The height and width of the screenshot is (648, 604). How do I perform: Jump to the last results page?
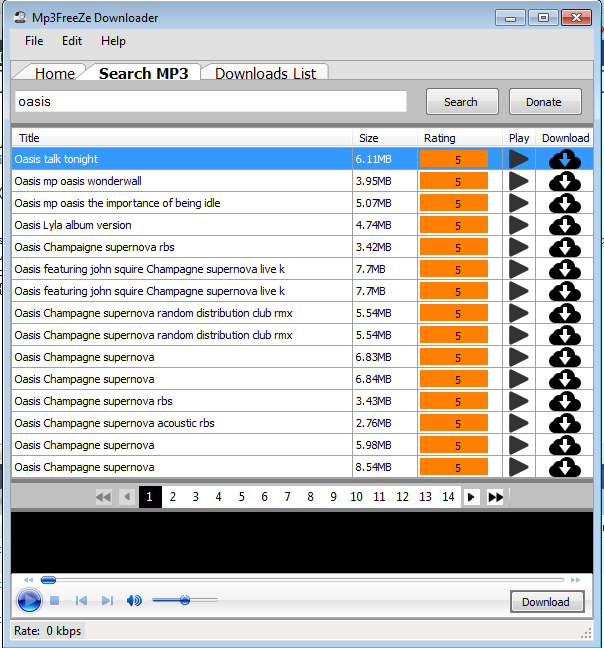click(x=495, y=497)
